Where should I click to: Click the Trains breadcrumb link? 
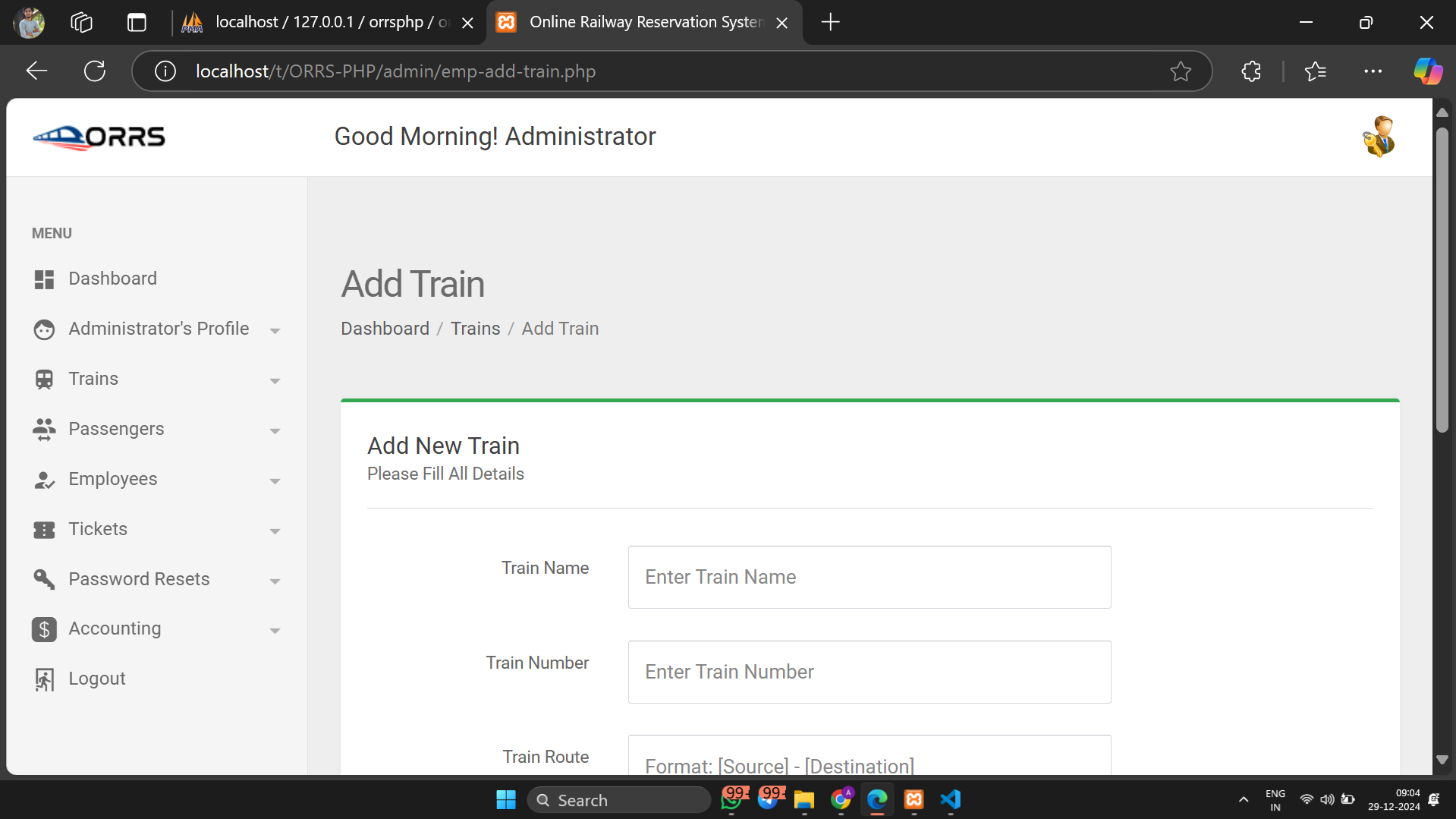[x=475, y=328]
